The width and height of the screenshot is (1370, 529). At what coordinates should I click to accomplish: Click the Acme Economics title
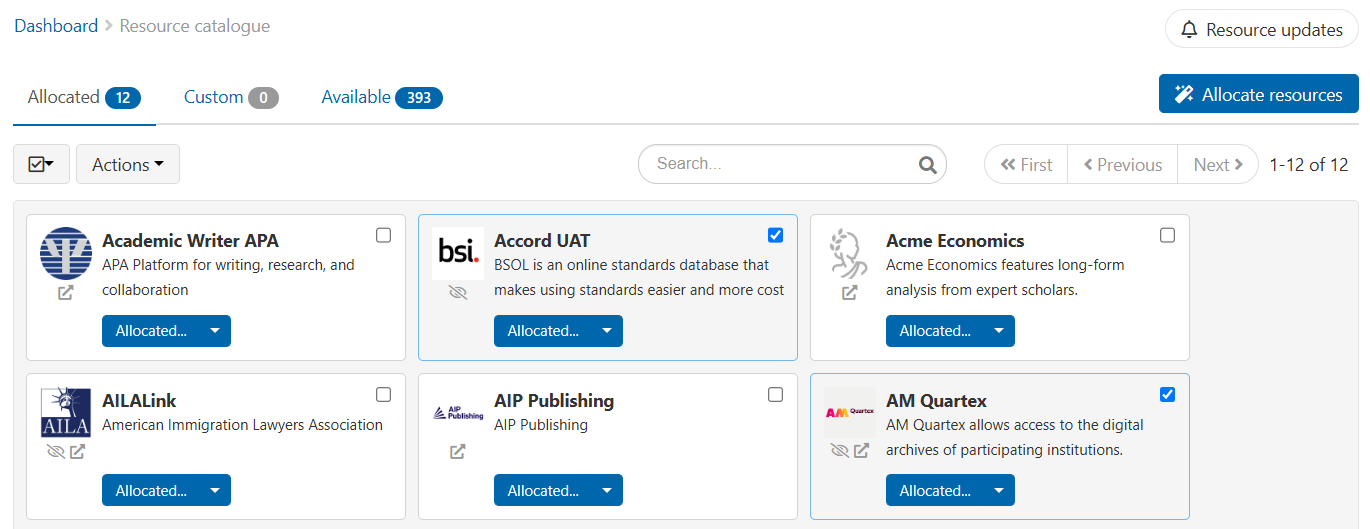[x=955, y=241]
